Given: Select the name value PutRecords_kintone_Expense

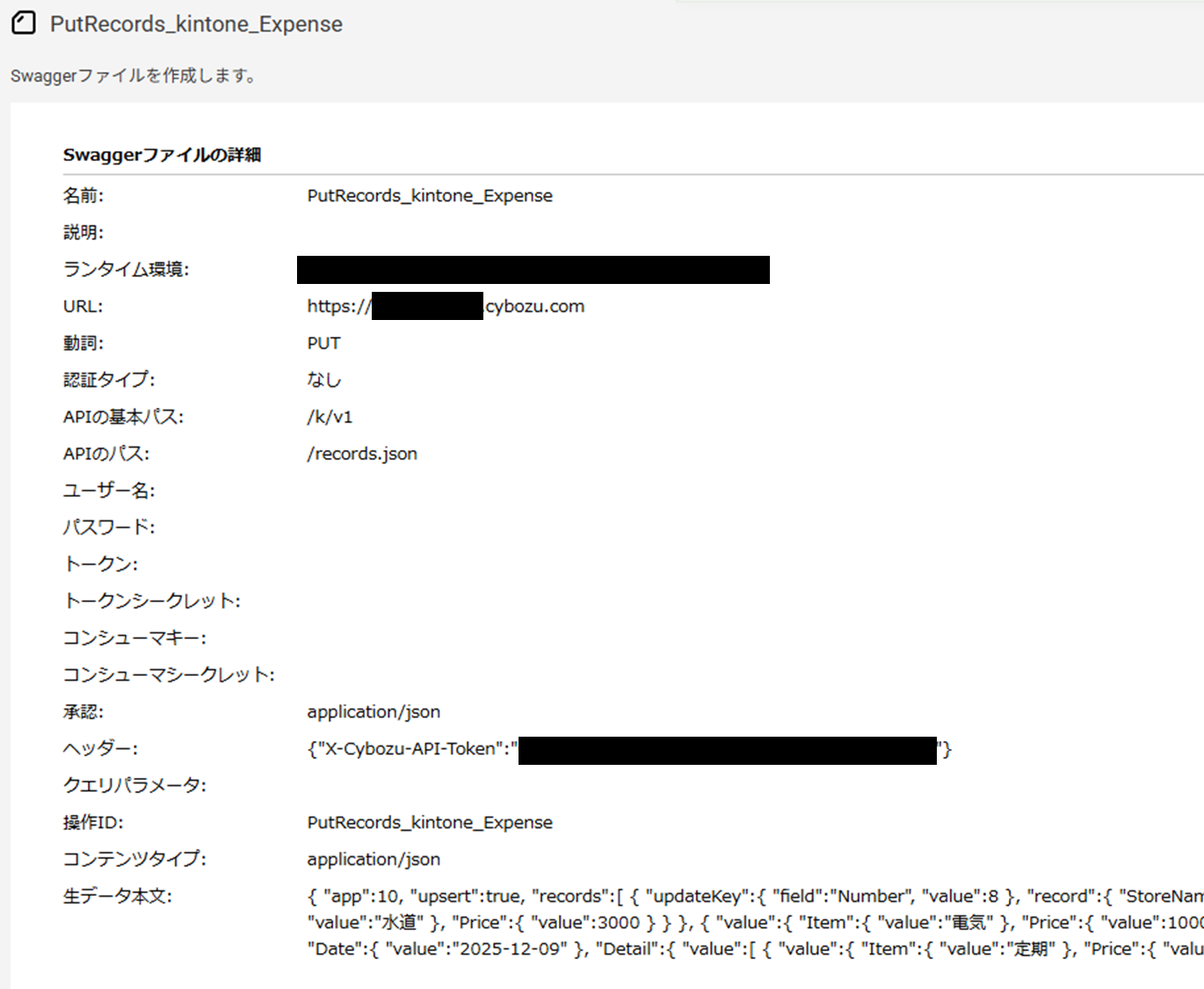Looking at the screenshot, I should tap(430, 195).
